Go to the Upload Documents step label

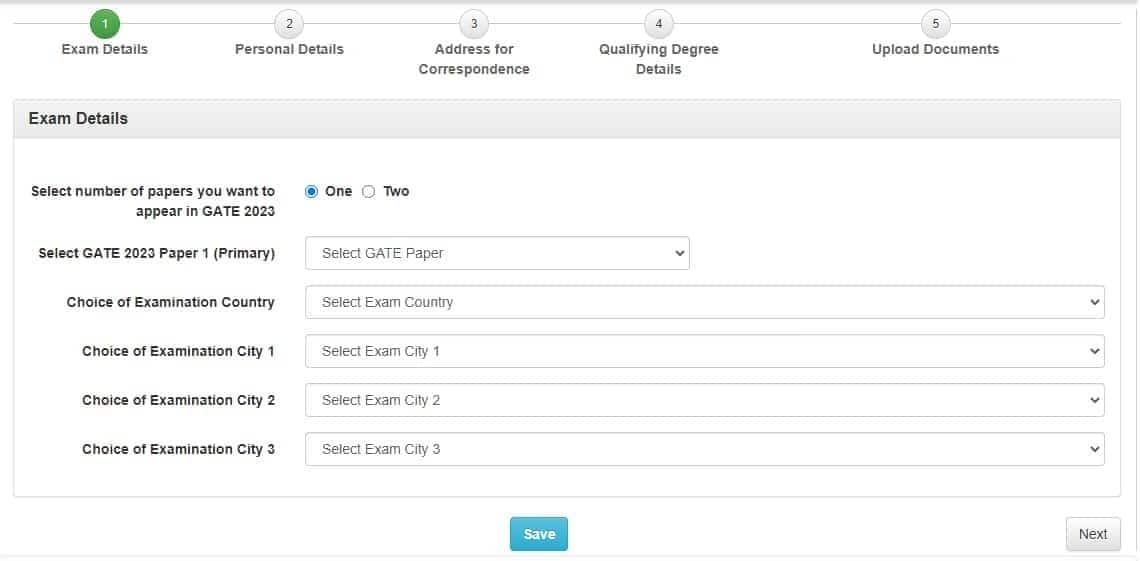tap(936, 49)
